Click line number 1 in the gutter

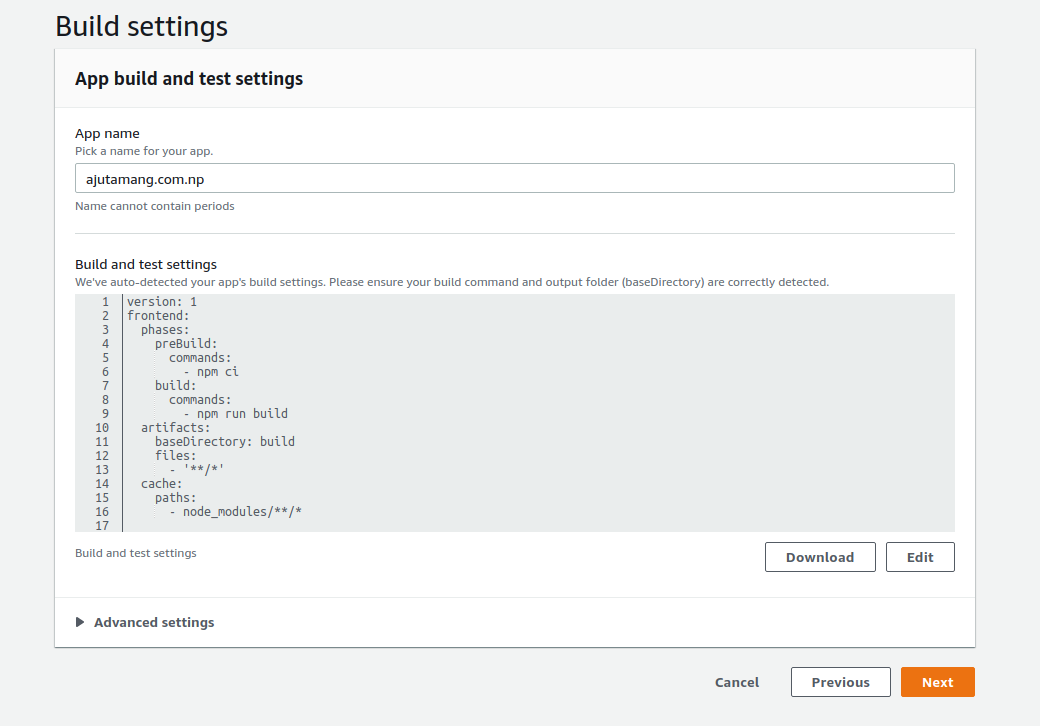(105, 302)
